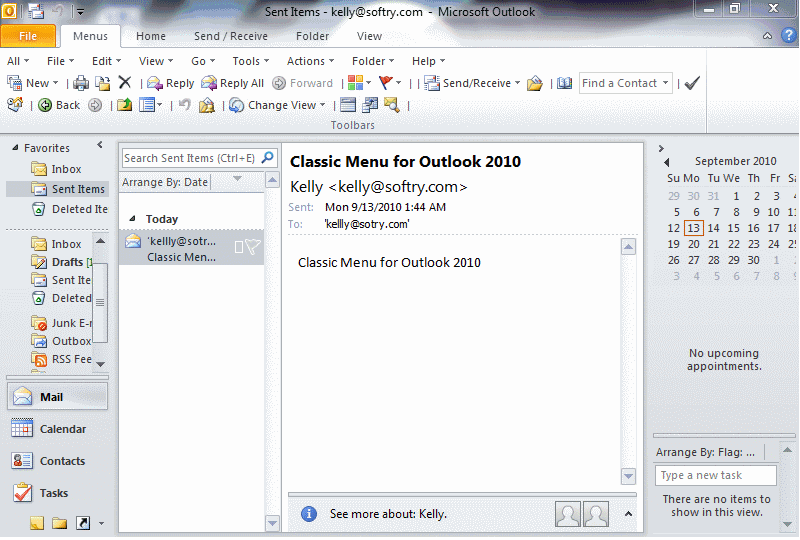Click the stacked windows arrow icon

[x=370, y=105]
